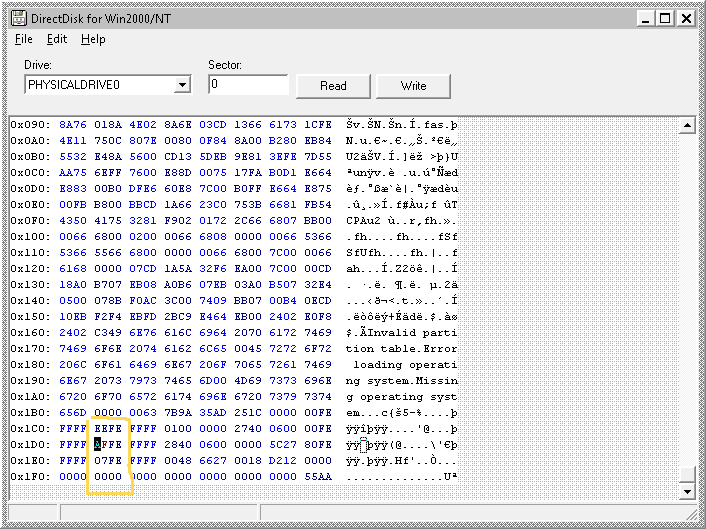Click the 0x090 offset label
Viewport: 706px width, 529px height.
coord(31,125)
